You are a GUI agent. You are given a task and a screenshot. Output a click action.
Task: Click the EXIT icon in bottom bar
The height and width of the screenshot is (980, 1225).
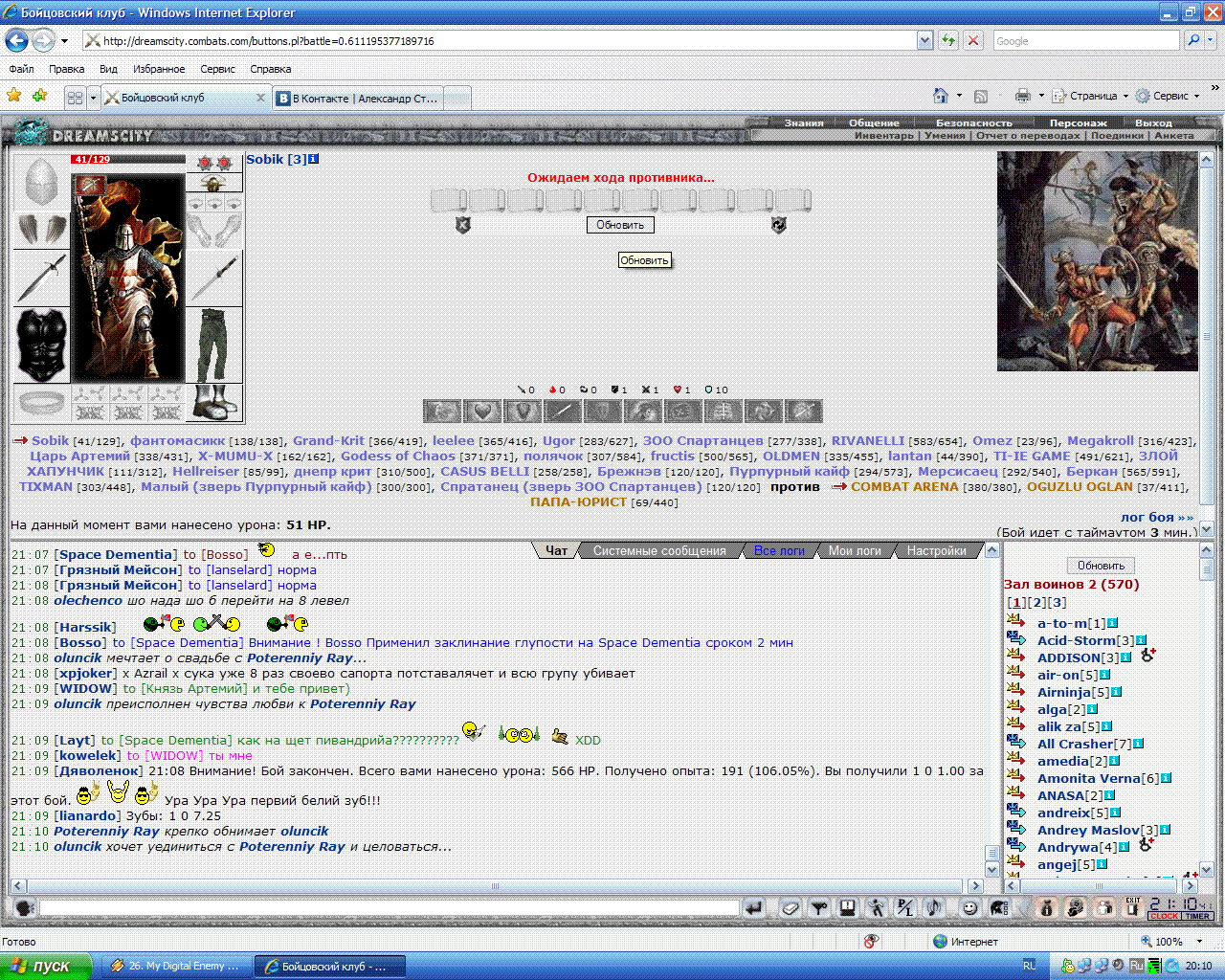tap(1132, 908)
